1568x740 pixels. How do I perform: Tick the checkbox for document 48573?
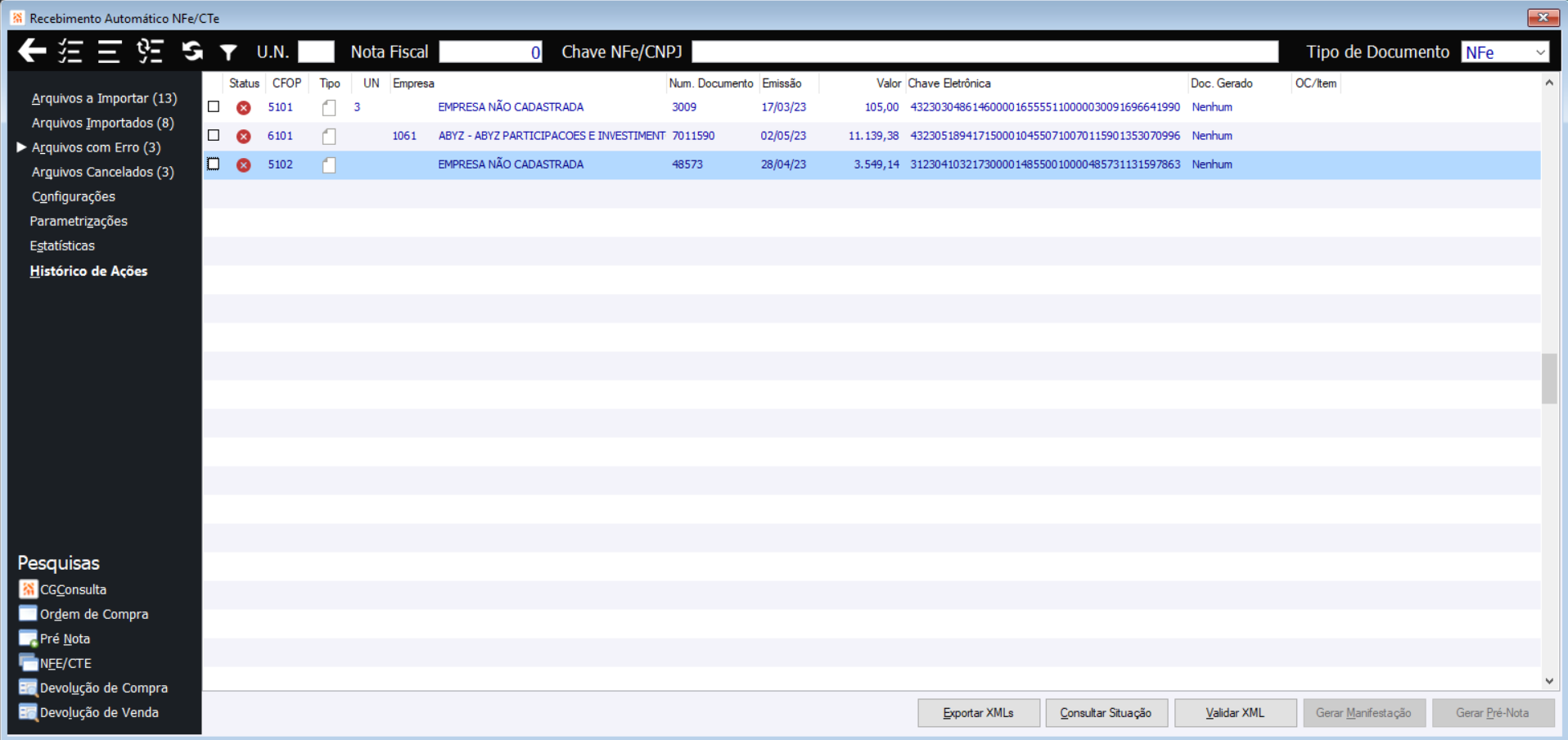[x=214, y=164]
